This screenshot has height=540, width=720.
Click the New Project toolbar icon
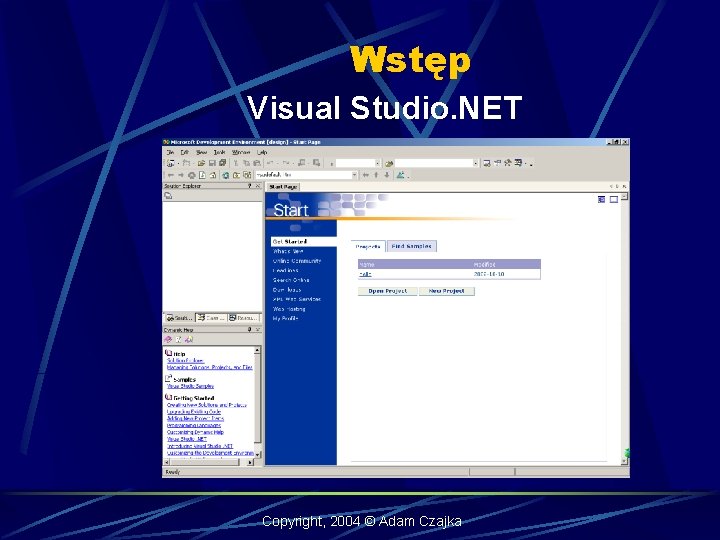pyautogui.click(x=170, y=163)
